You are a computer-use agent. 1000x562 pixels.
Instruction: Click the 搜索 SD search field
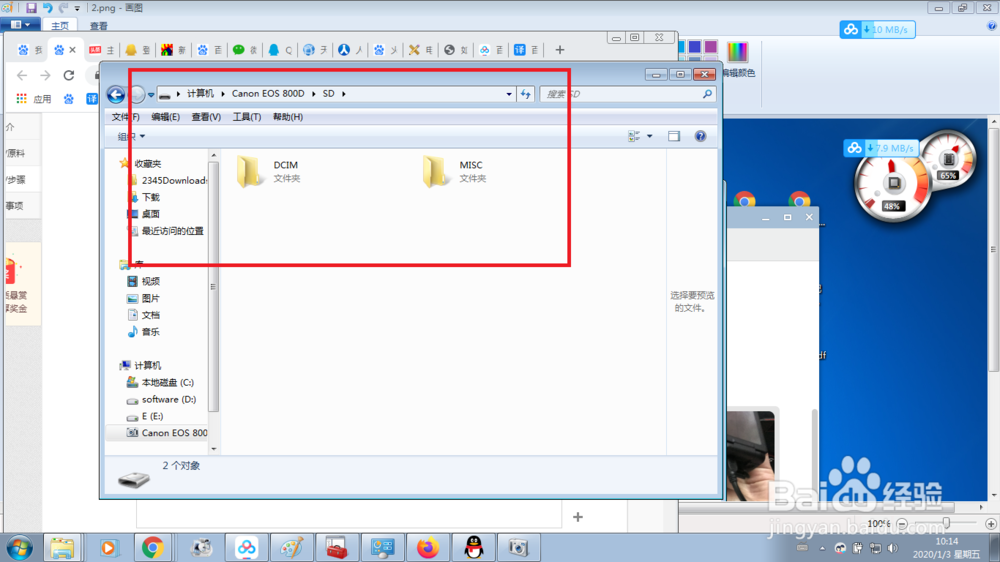point(628,94)
